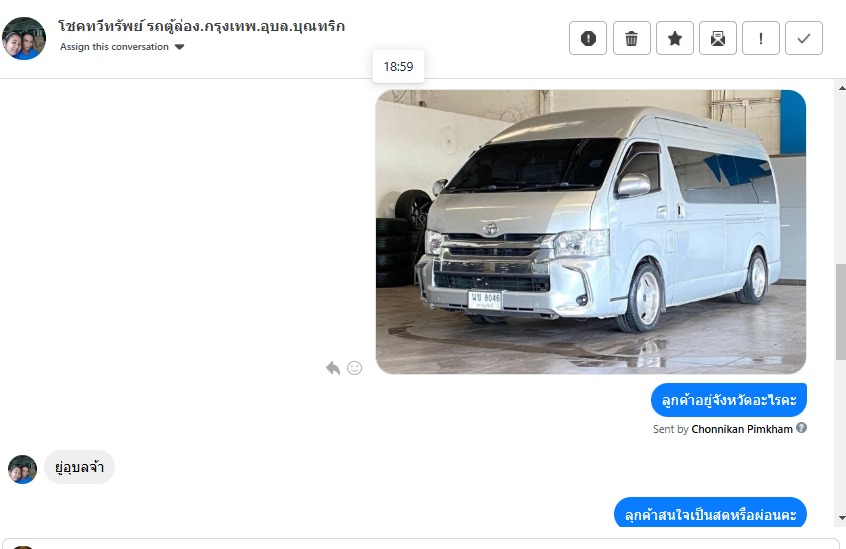This screenshot has height=549, width=846.
Task: Click customer avatar beside gray reply bubble
Action: pos(23,469)
